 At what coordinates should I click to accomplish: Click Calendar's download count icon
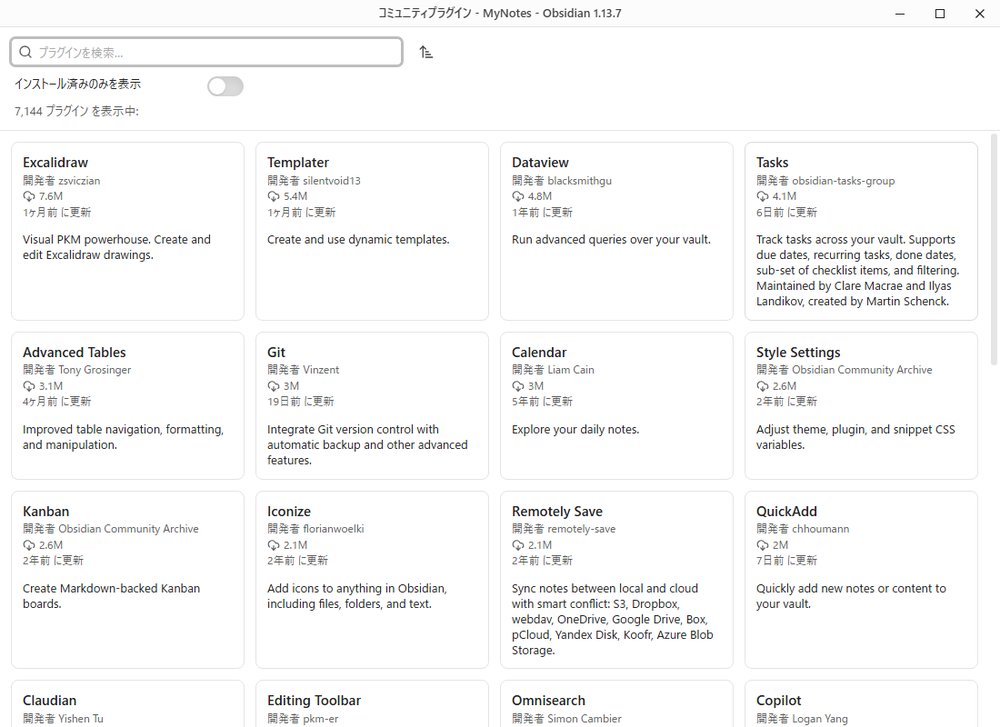(x=518, y=386)
